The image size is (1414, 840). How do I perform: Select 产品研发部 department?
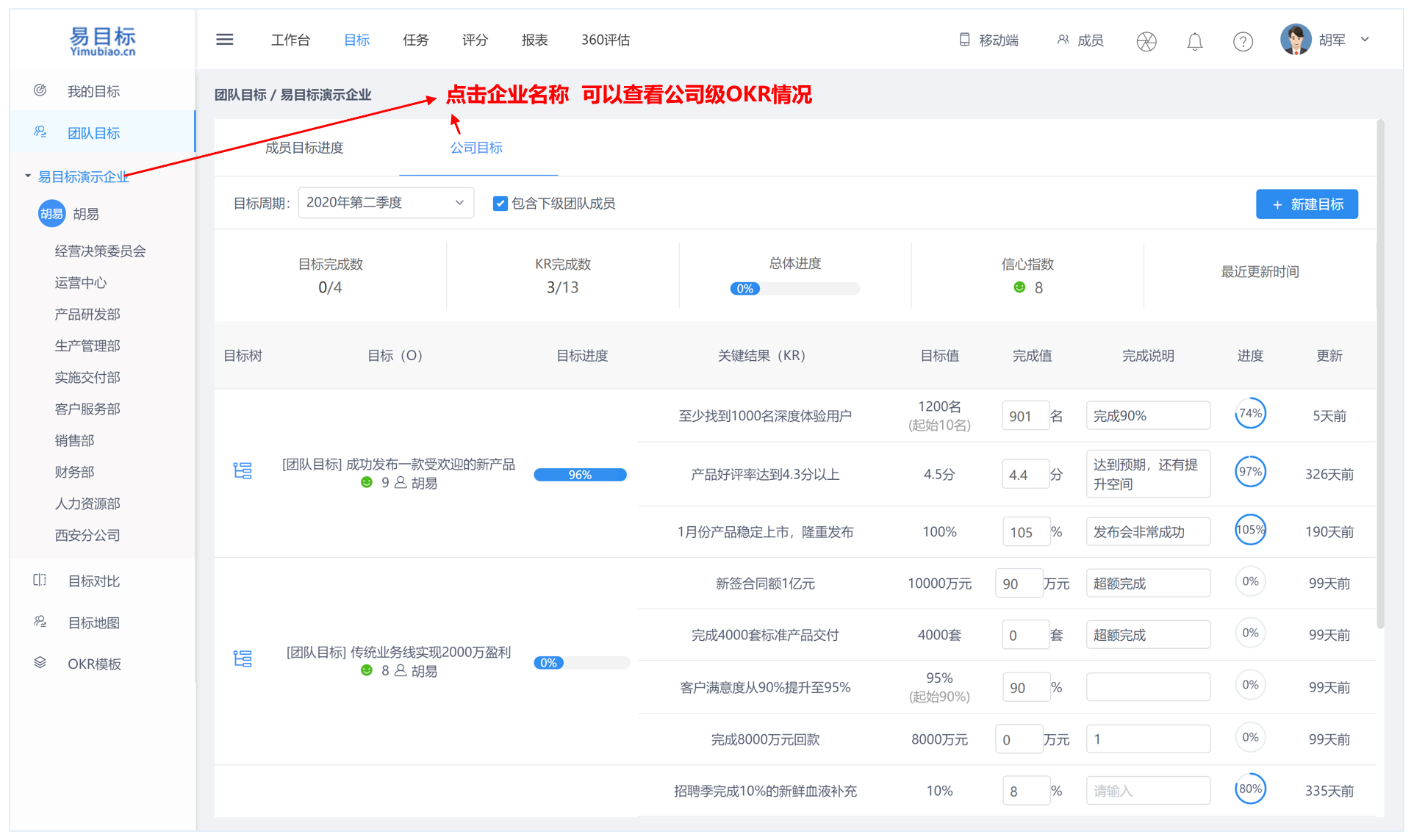click(87, 315)
